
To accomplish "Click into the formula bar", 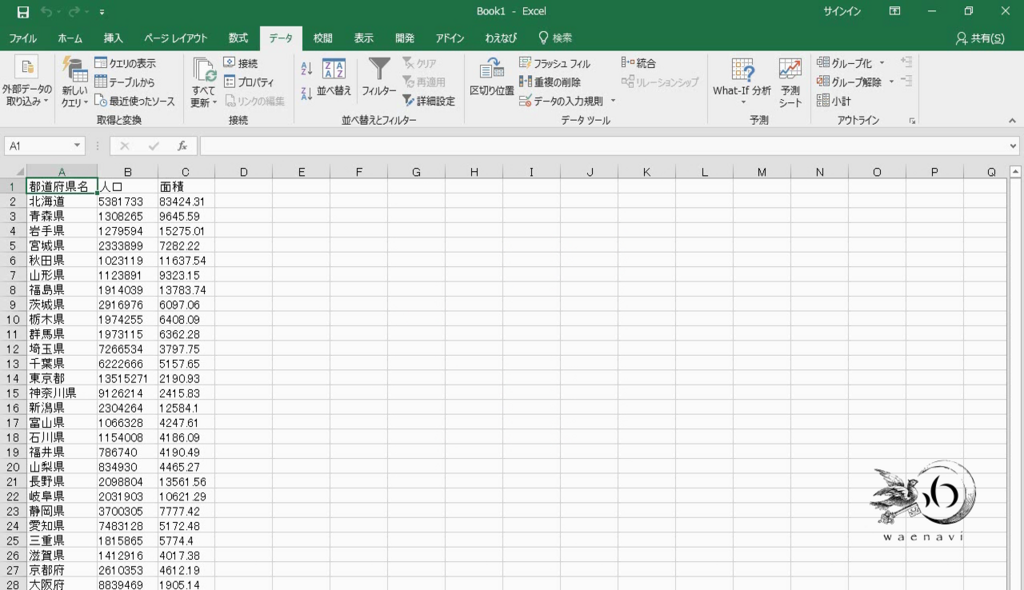I will pyautogui.click(x=604, y=146).
